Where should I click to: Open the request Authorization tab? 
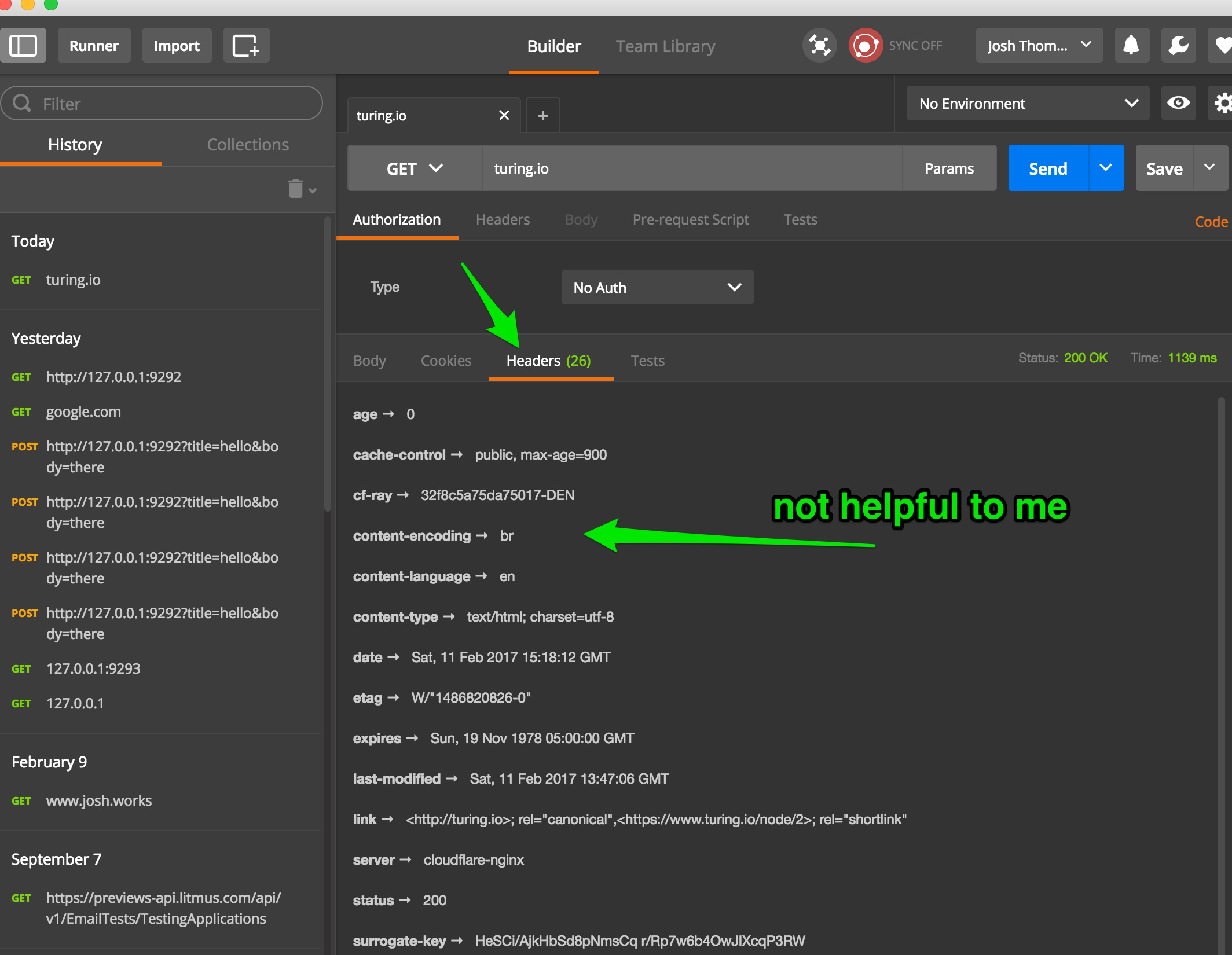(x=397, y=220)
